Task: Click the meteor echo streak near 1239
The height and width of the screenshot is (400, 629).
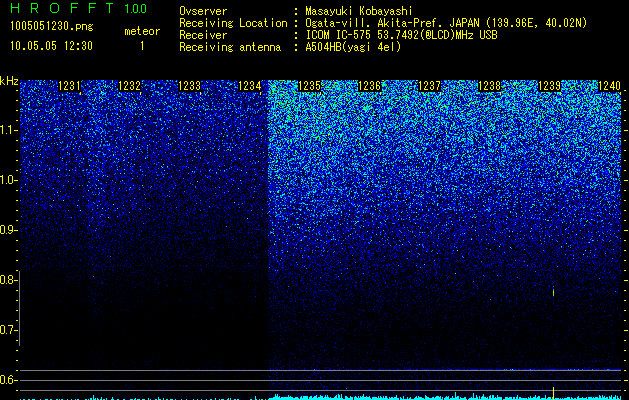Action: (x=553, y=292)
